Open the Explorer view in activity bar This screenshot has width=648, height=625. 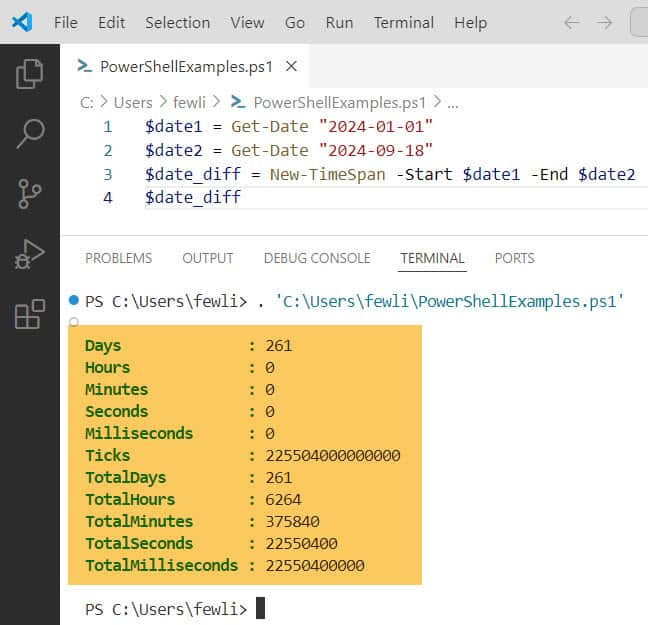[29, 74]
